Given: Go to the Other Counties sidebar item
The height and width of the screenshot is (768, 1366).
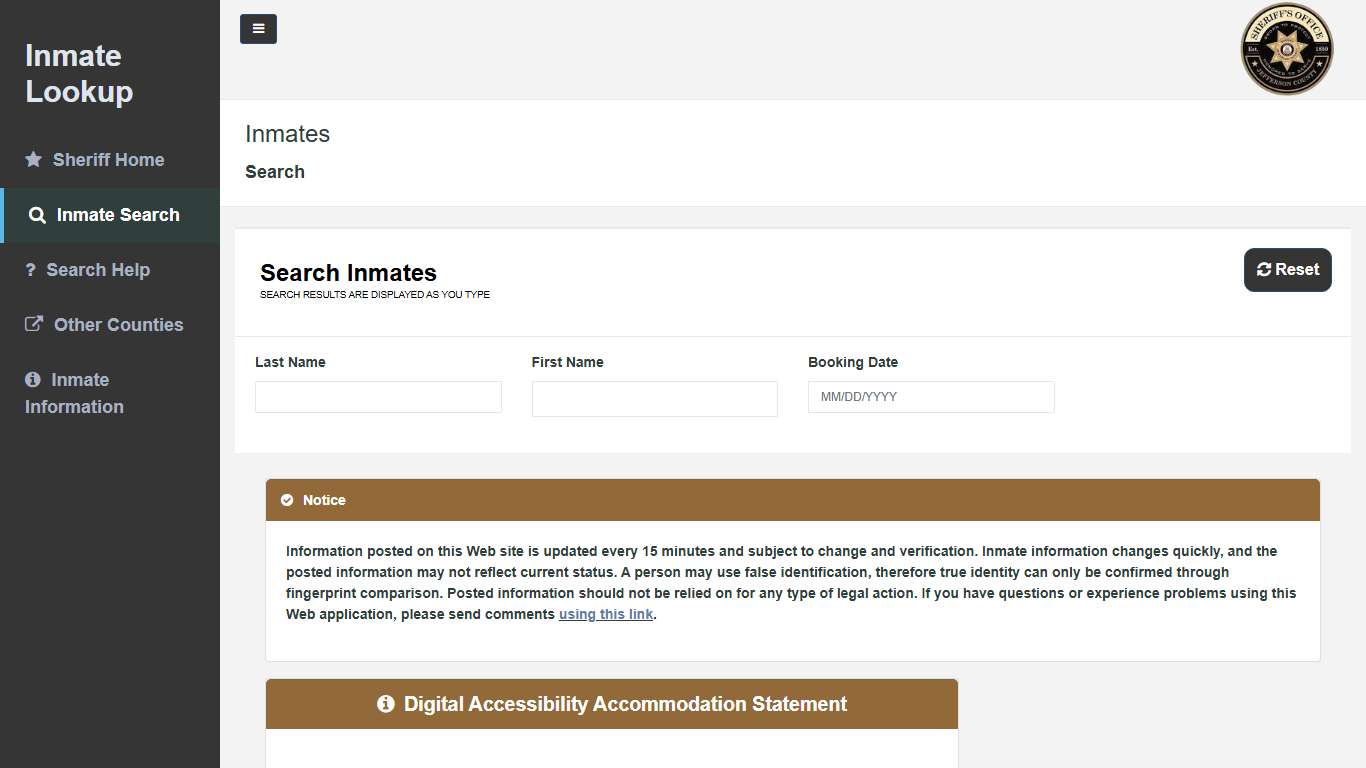Looking at the screenshot, I should [118, 325].
